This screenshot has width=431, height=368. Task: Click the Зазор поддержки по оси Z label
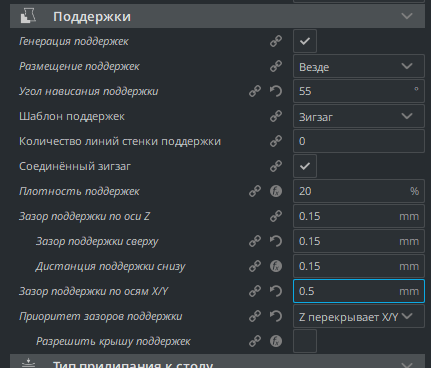[85, 216]
